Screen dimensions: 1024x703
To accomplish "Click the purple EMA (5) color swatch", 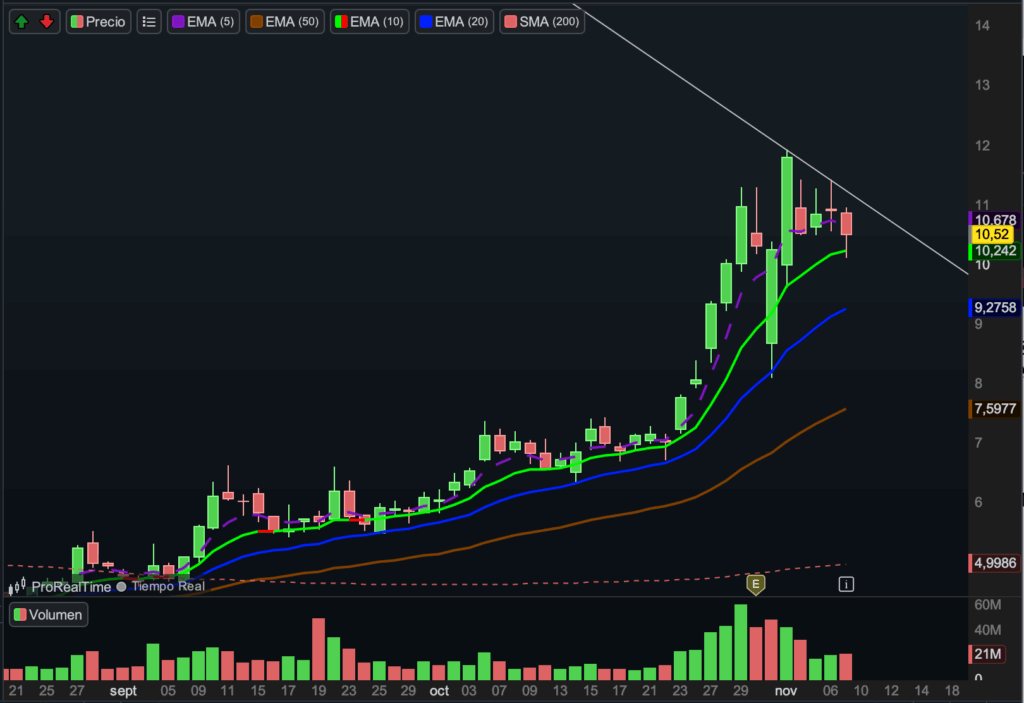I will point(177,21).
